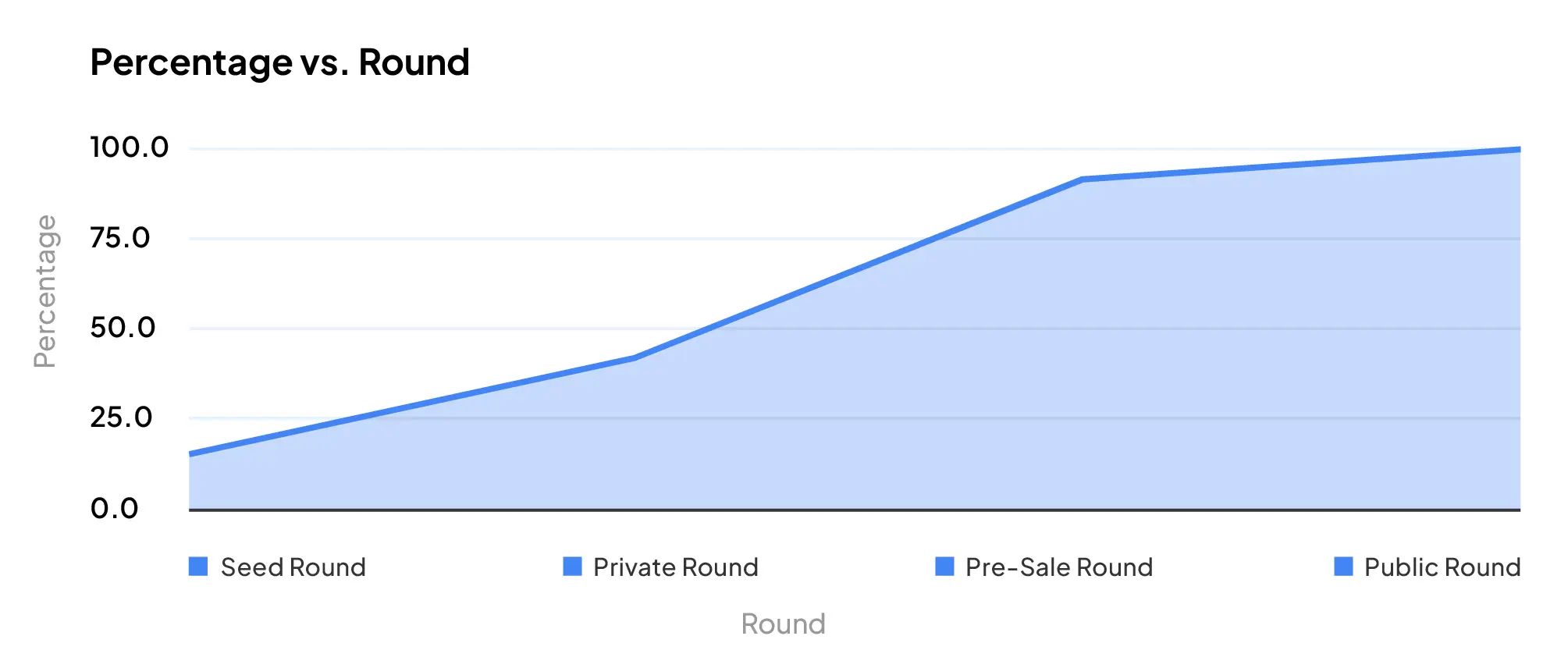Click the 0.0 y-axis label

click(114, 509)
